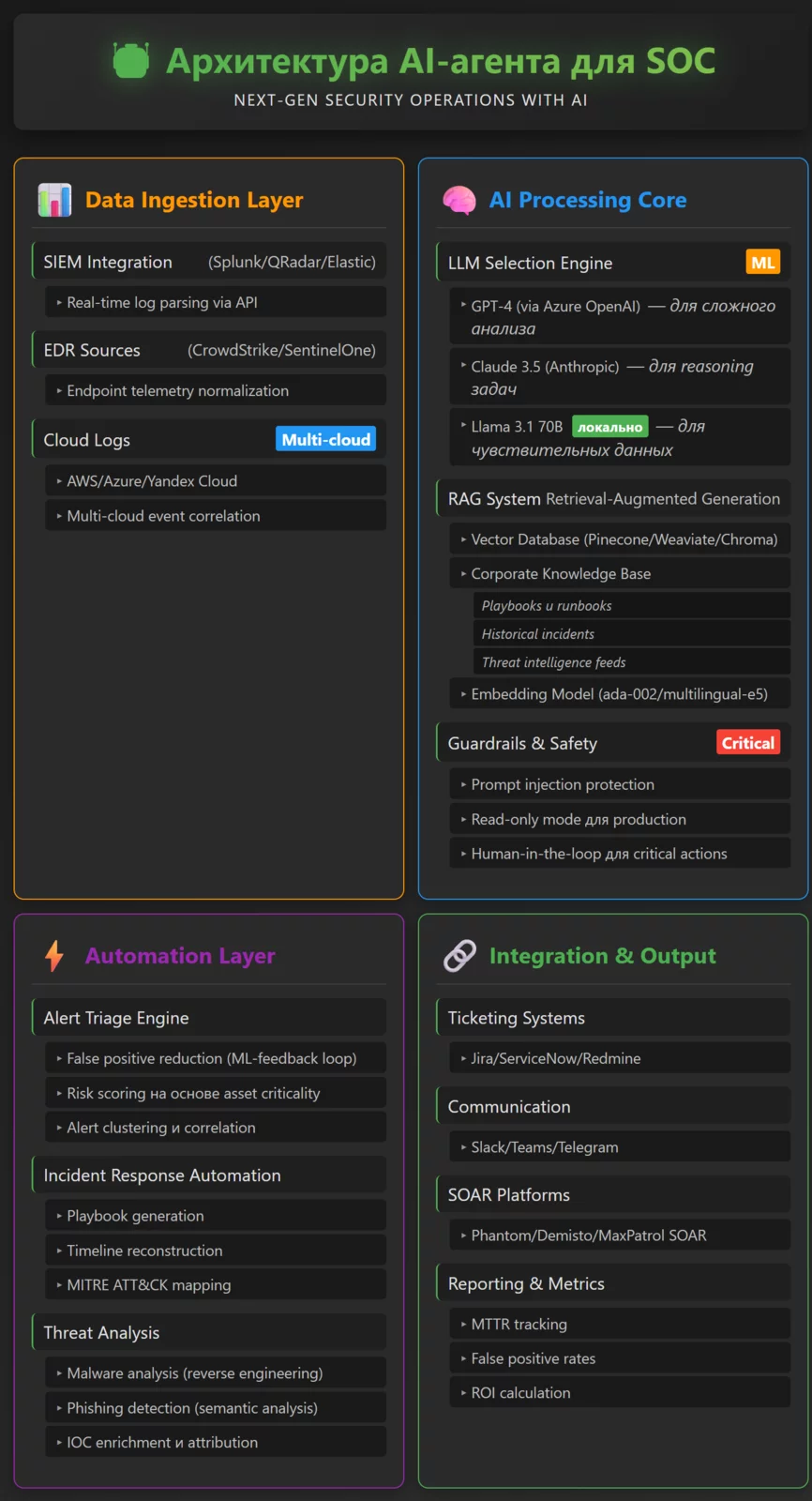This screenshot has width=812, height=1501.
Task: Click 'Vector Database (Pinecone/Weaviate/Chroma)' item
Action: tap(620, 539)
